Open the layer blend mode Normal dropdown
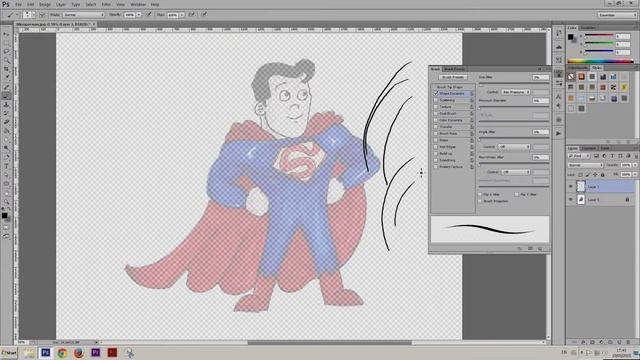640x360 pixels. coord(585,165)
